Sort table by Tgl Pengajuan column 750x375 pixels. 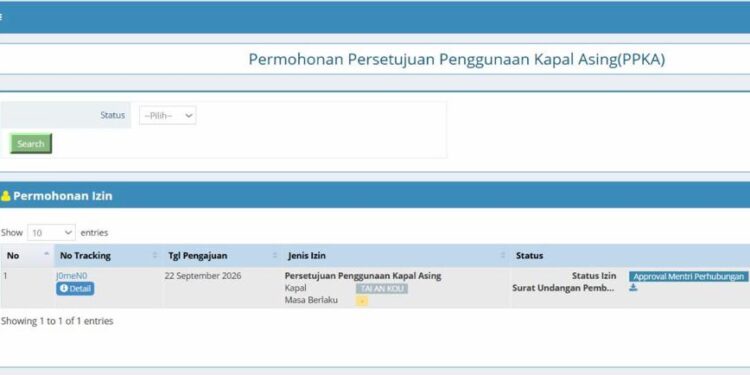[x=222, y=255]
